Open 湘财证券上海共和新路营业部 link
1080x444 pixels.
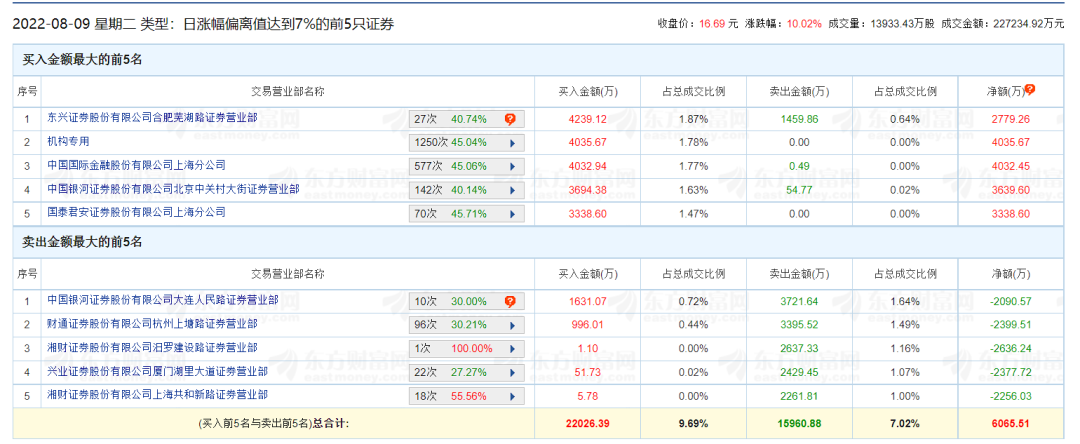pos(157,395)
